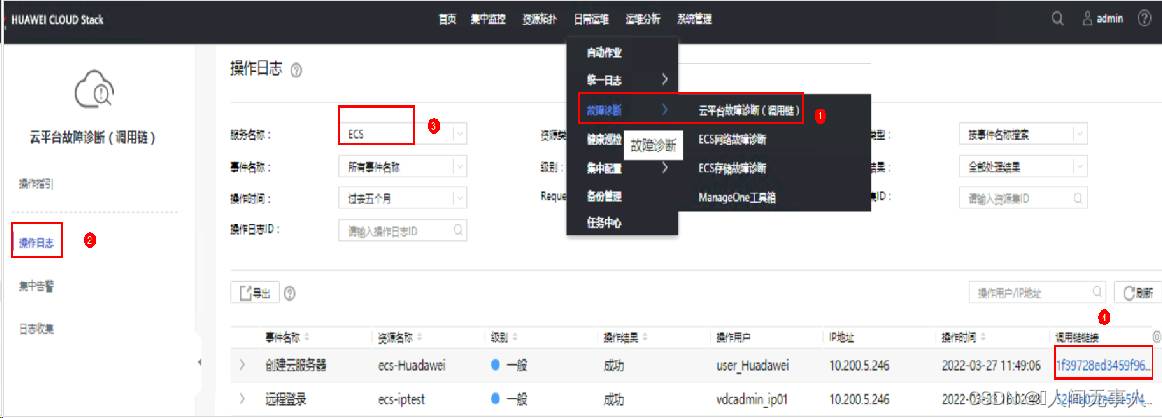Click the ecs-Huadawei resource name cell
Viewport: 1162px width, 418px height.
(x=412, y=365)
